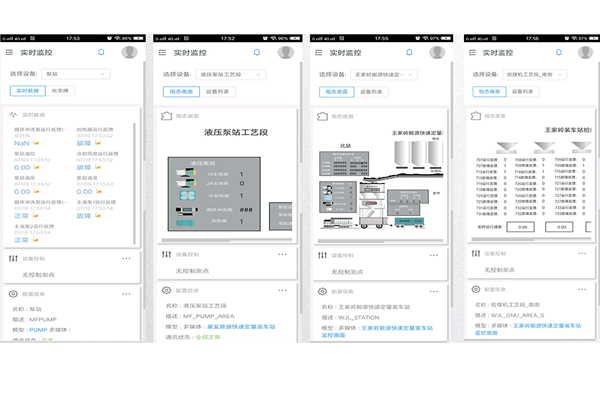Switch to the 光字牌 tab

(x=63, y=91)
